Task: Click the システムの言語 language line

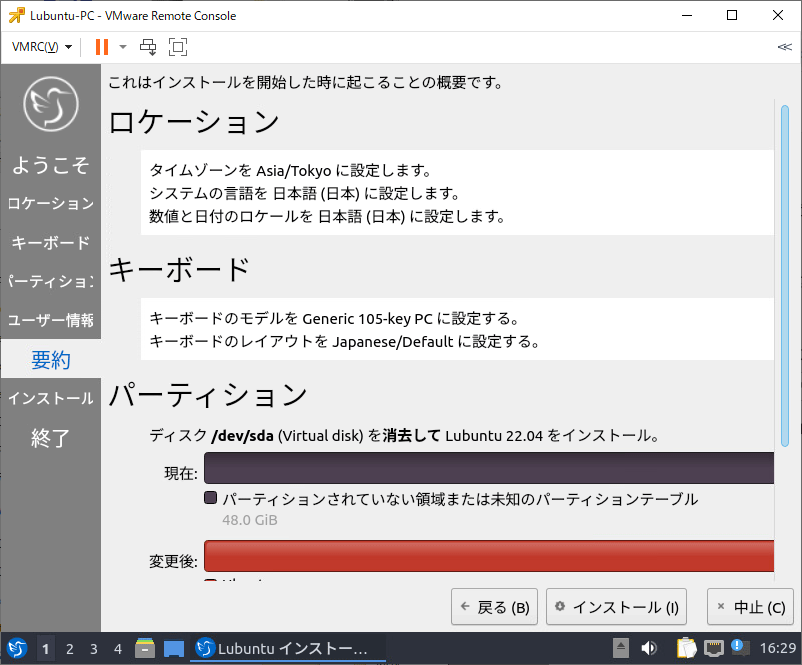Action: (x=305, y=193)
